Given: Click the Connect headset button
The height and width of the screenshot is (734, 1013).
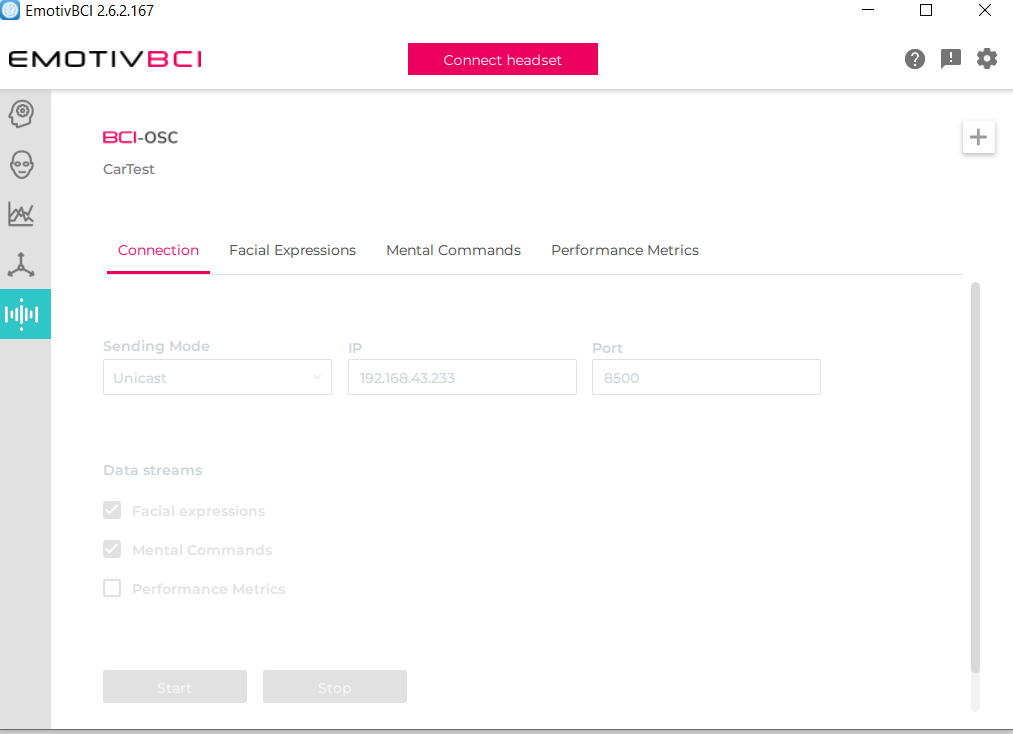Looking at the screenshot, I should (502, 59).
